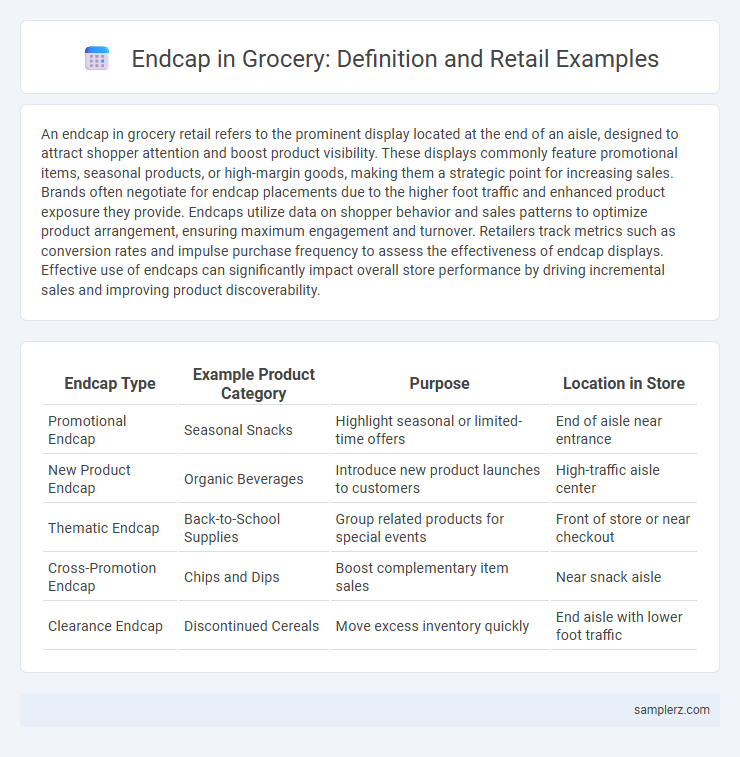Select 'Group related products for special events' cell

point(439,528)
